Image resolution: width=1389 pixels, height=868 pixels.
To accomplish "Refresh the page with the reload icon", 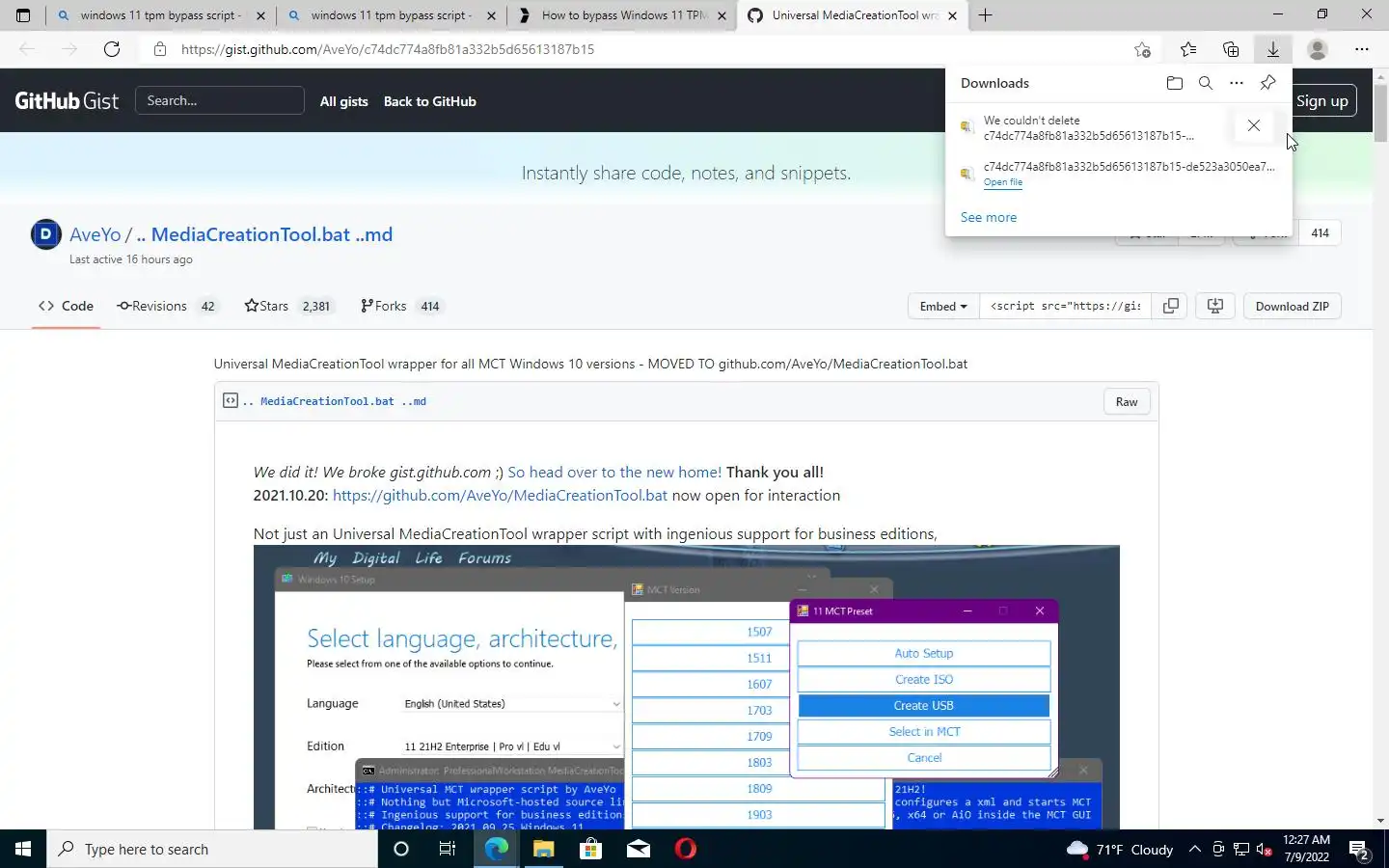I will click(x=112, y=49).
